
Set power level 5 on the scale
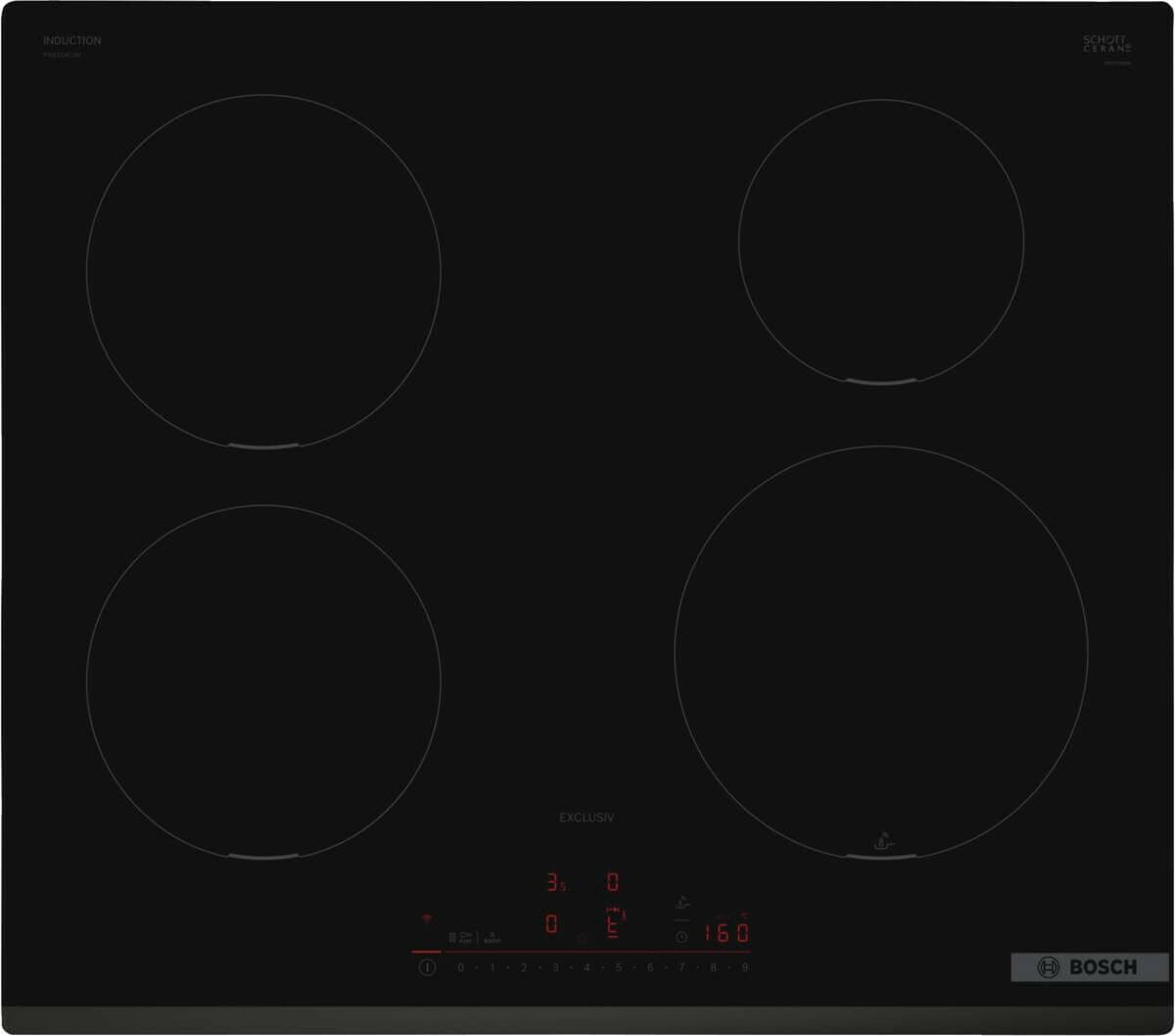(619, 967)
